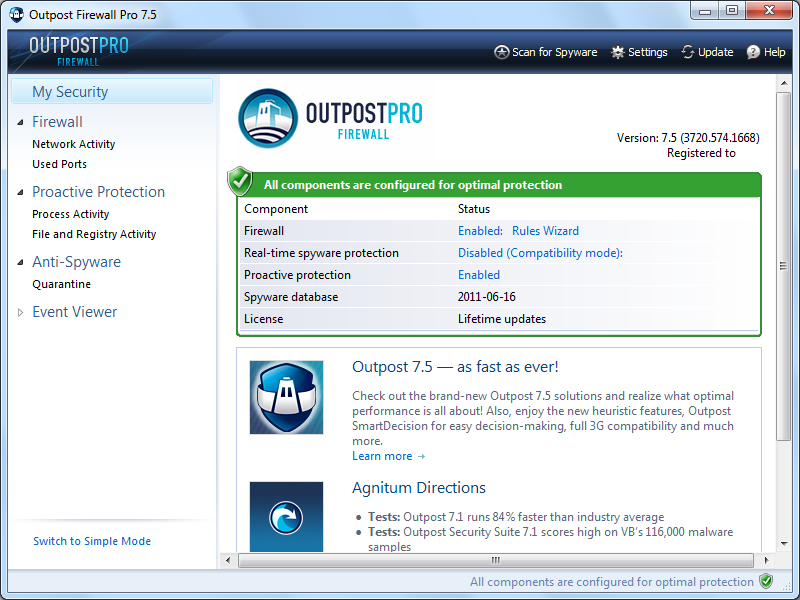800x600 pixels.
Task: Collapse the Firewall tree section
Action: 21,122
